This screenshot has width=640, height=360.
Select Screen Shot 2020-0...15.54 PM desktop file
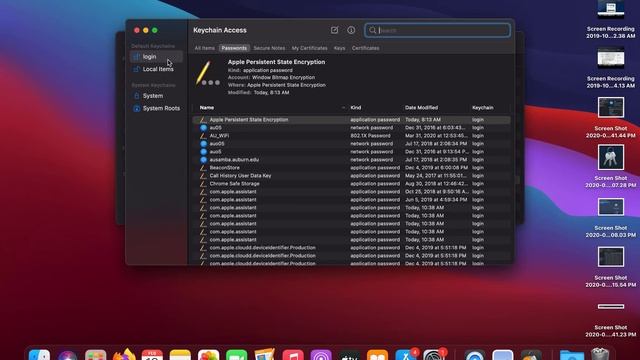(611, 267)
